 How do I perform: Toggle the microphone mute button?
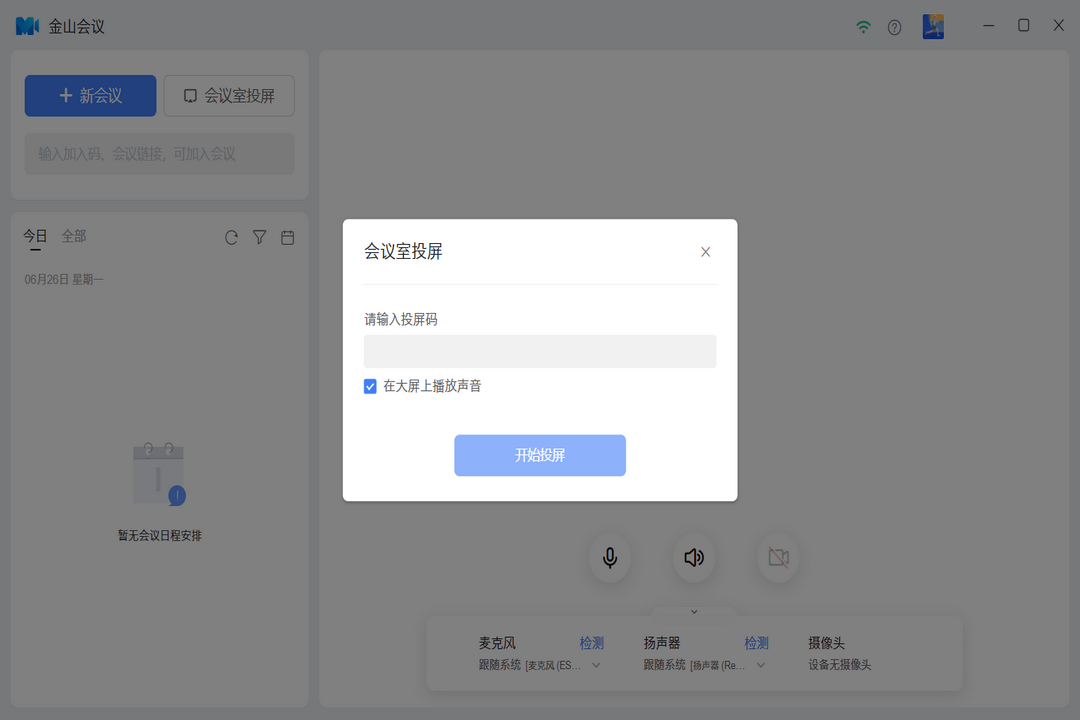(610, 558)
